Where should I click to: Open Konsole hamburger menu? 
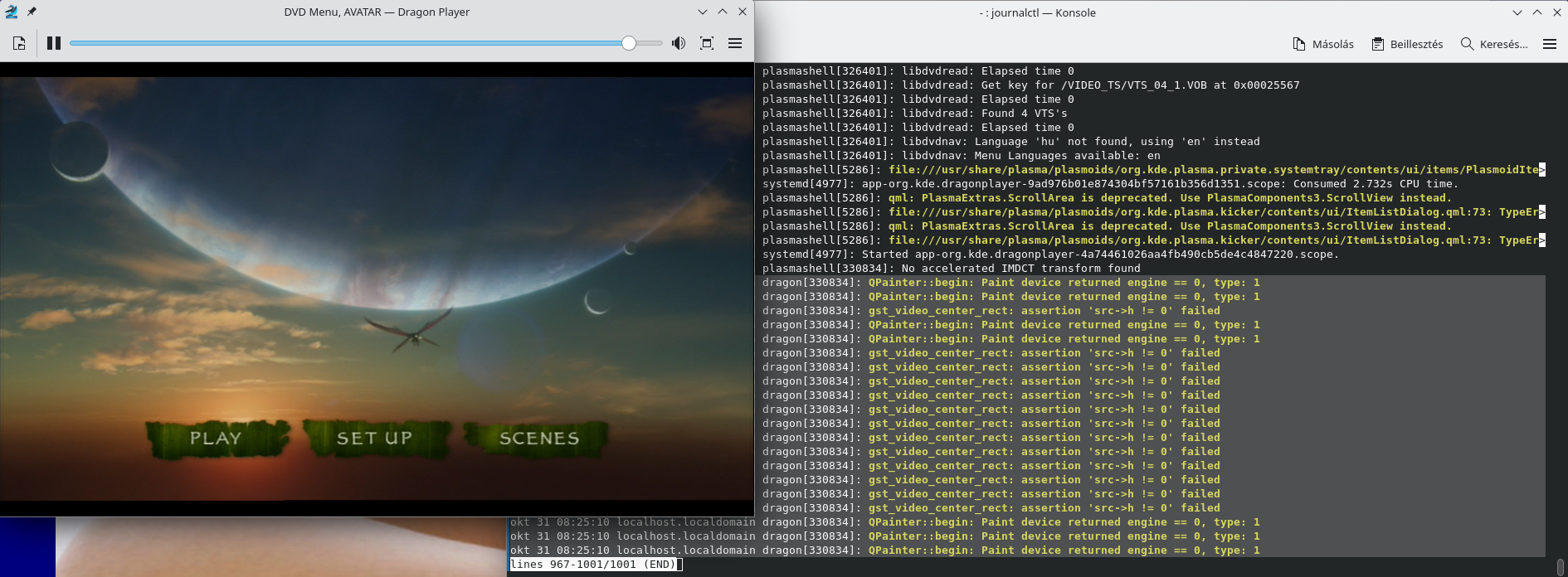point(1550,44)
